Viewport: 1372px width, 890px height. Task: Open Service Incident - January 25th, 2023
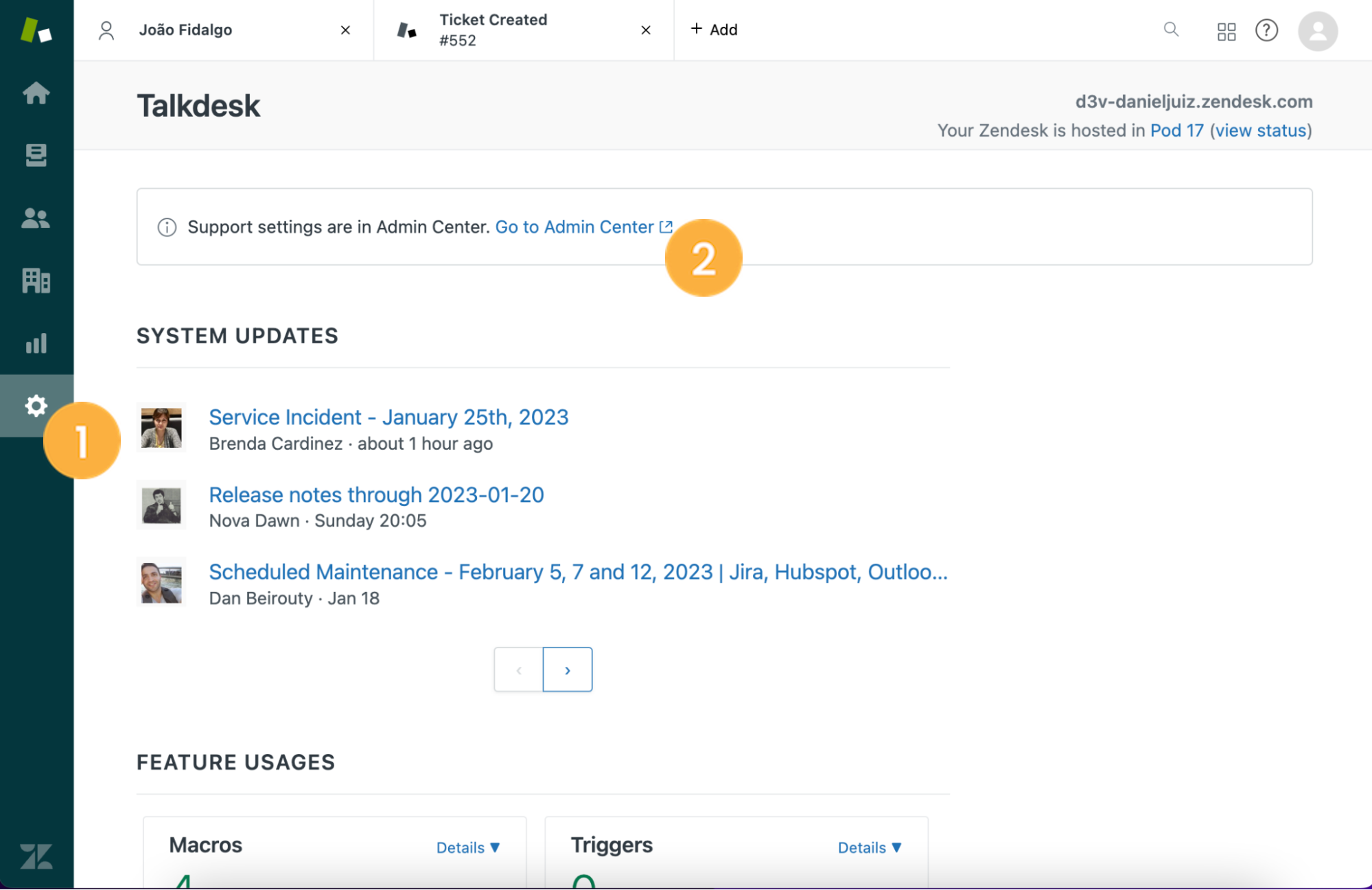388,417
